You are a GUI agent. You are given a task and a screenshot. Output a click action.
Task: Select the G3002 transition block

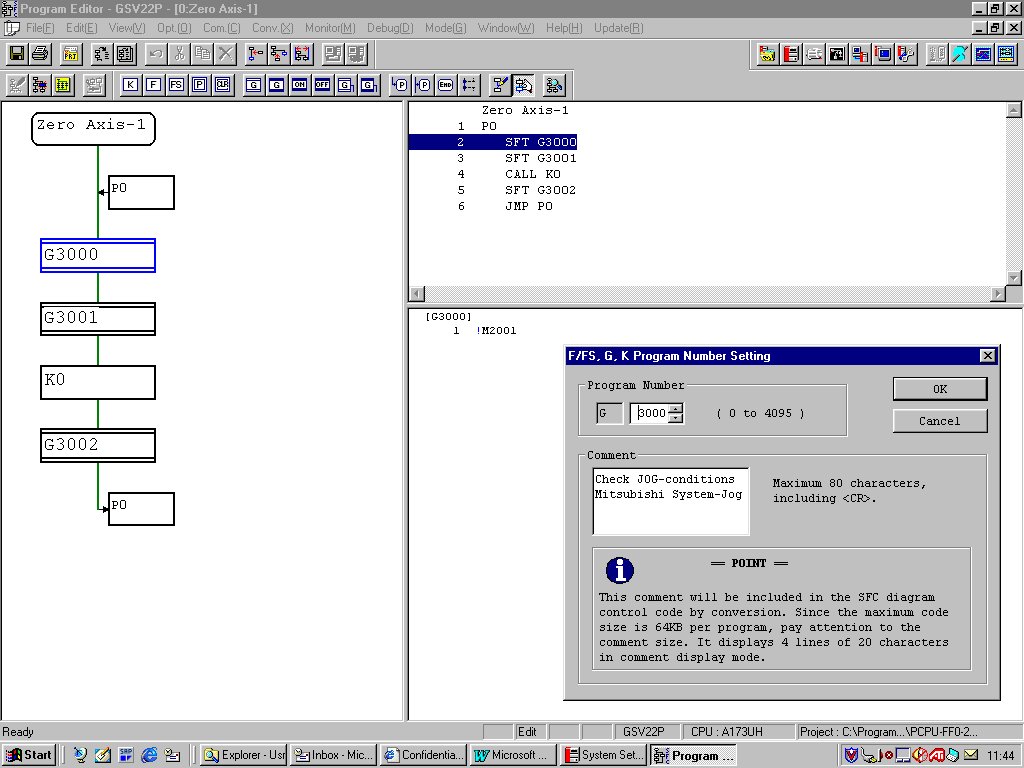pos(98,445)
